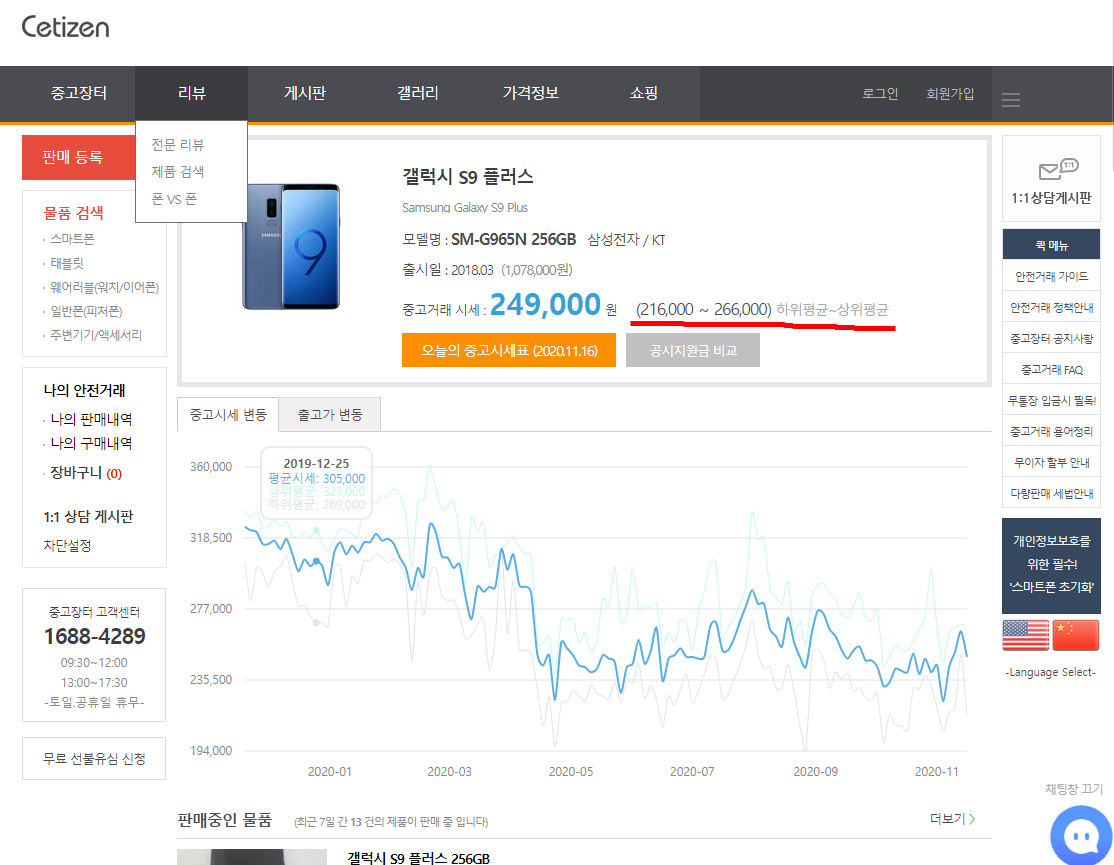Switch to 출고가 변동 tab
1114x865 pixels.
click(x=330, y=415)
